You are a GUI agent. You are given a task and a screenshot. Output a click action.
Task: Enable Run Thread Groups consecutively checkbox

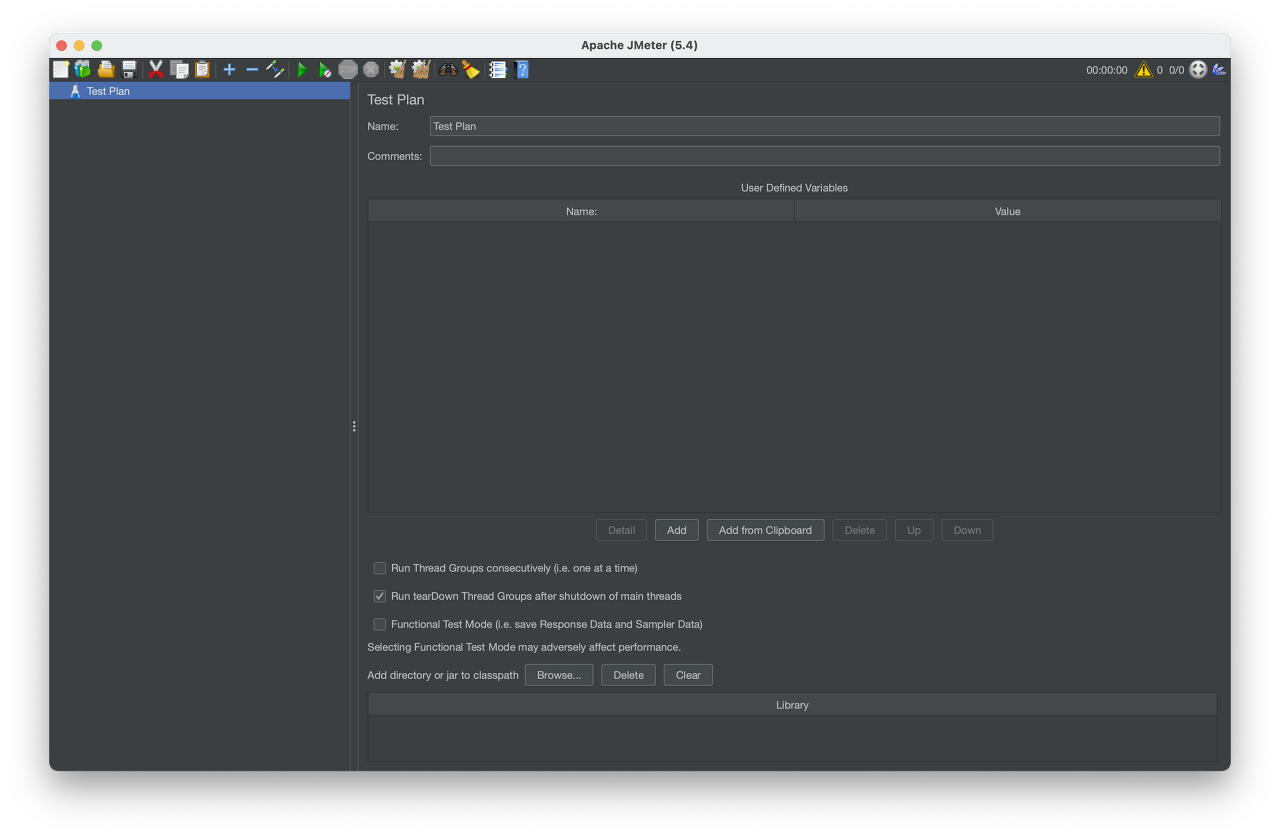[x=380, y=568]
